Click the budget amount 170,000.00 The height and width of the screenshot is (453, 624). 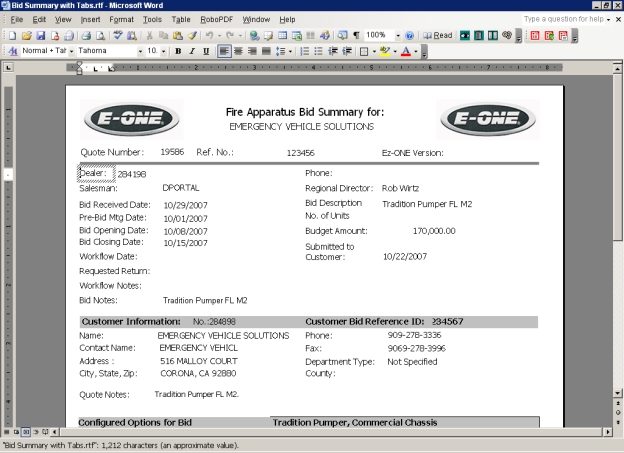click(434, 231)
